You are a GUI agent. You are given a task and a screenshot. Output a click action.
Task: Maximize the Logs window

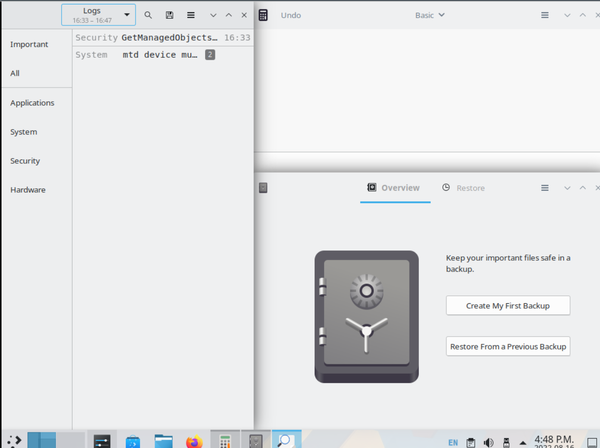pyautogui.click(x=228, y=15)
